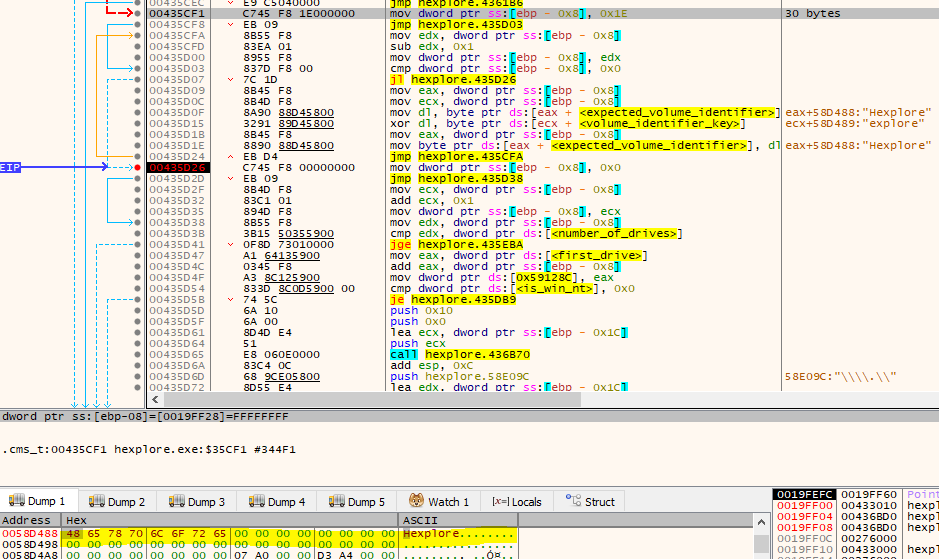The width and height of the screenshot is (939, 559).
Task: Click jump arrow marker beside bytes 74 5C
Action: click(x=231, y=300)
